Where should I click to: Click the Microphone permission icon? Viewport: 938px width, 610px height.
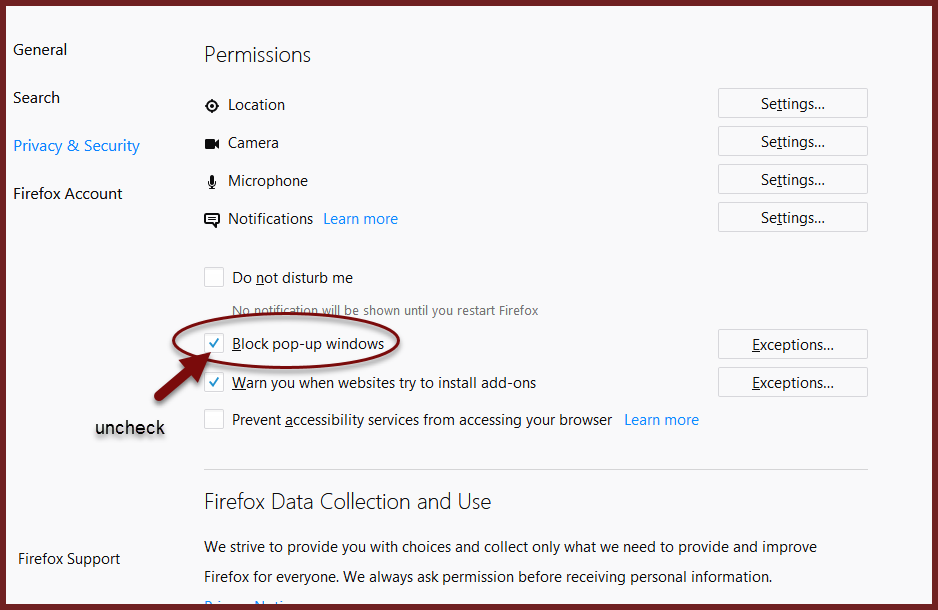[212, 182]
